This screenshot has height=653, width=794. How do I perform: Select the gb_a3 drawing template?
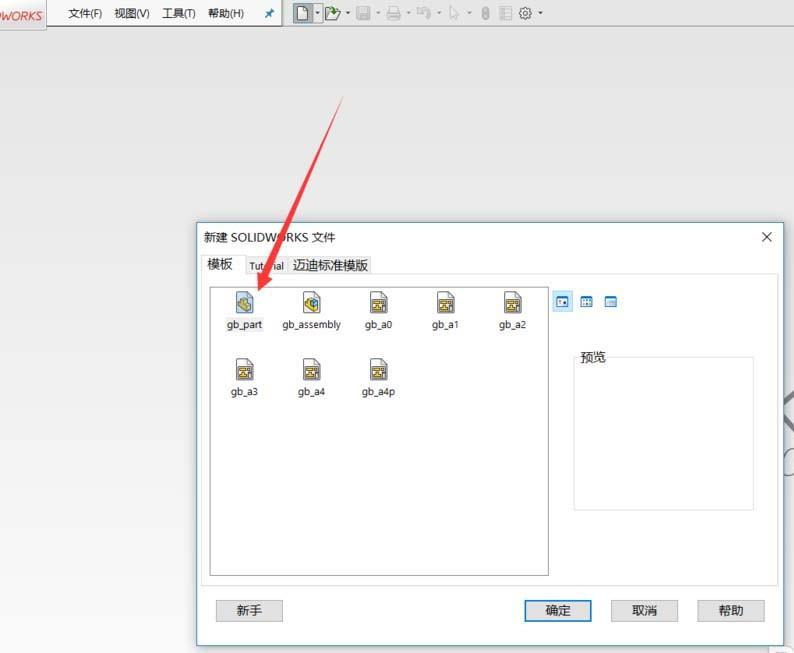click(245, 378)
